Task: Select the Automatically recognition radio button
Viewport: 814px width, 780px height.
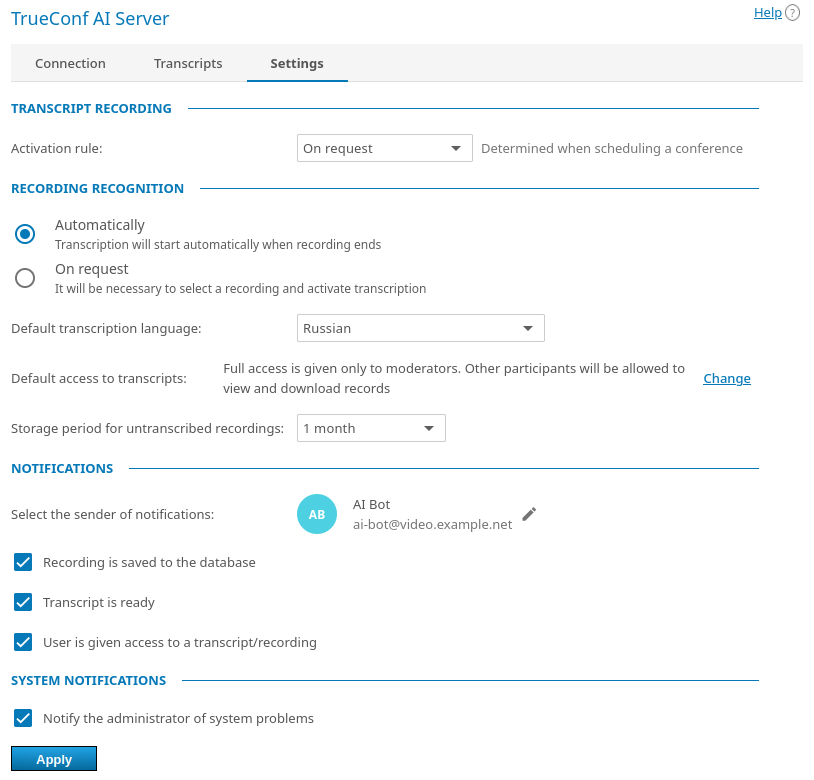Action: tap(25, 234)
